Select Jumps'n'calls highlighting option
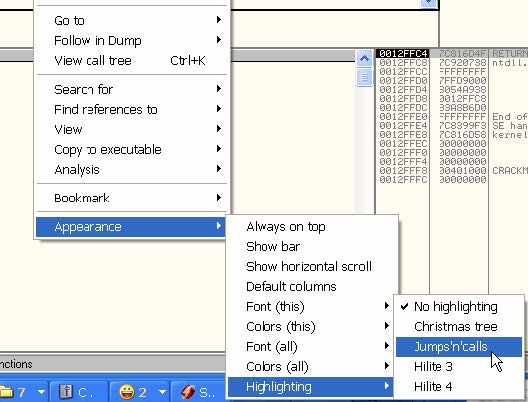 click(458, 346)
